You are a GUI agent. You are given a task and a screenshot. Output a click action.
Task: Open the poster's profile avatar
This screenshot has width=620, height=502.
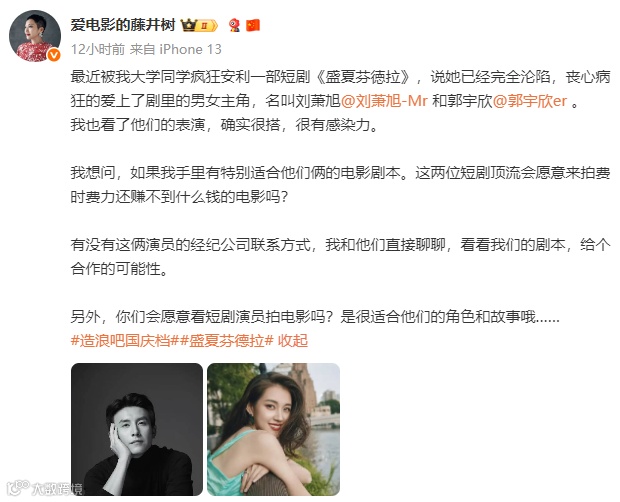35,36
